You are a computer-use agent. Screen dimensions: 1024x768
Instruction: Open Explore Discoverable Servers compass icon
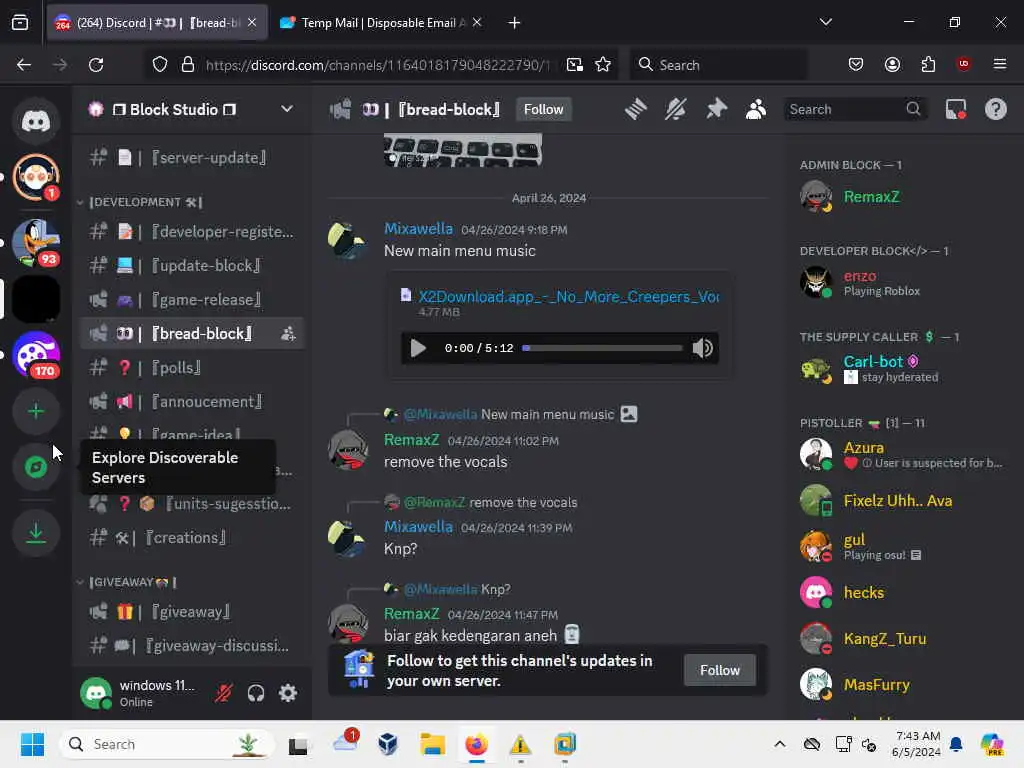pyautogui.click(x=36, y=467)
